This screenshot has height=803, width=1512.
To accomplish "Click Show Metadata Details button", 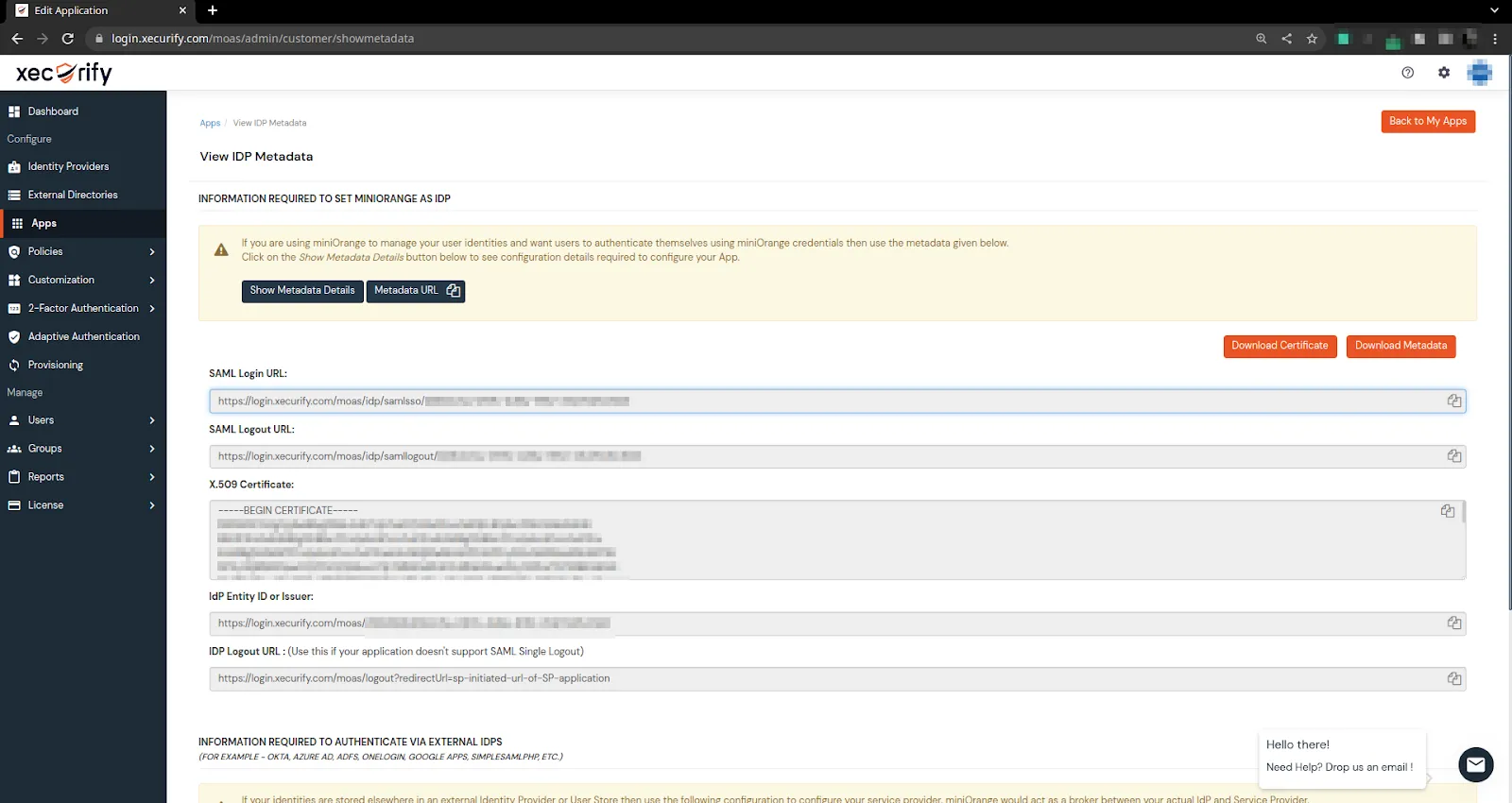I will tap(302, 291).
